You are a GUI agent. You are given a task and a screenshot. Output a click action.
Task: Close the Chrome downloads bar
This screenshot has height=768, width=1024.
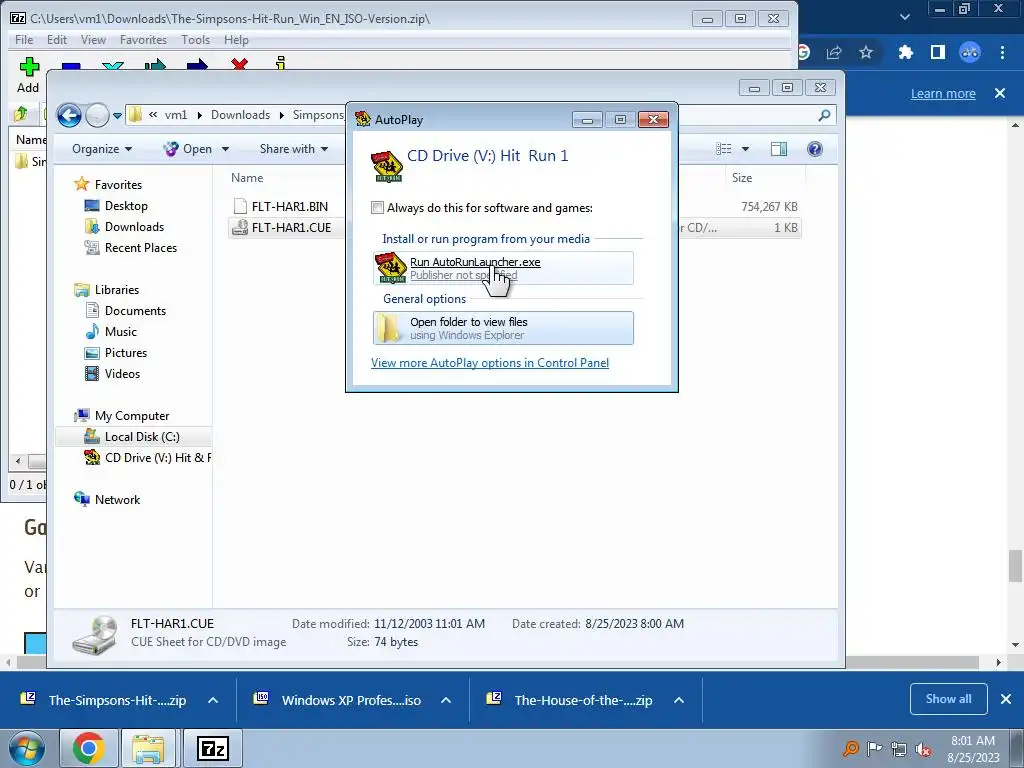(1006, 699)
